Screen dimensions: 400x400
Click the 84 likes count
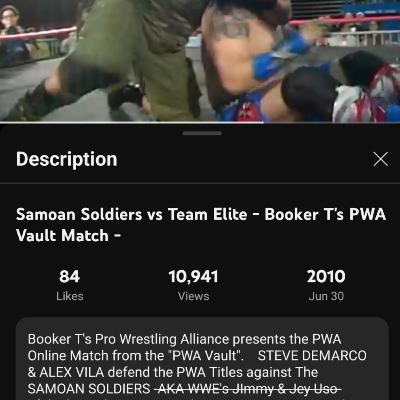(69, 276)
